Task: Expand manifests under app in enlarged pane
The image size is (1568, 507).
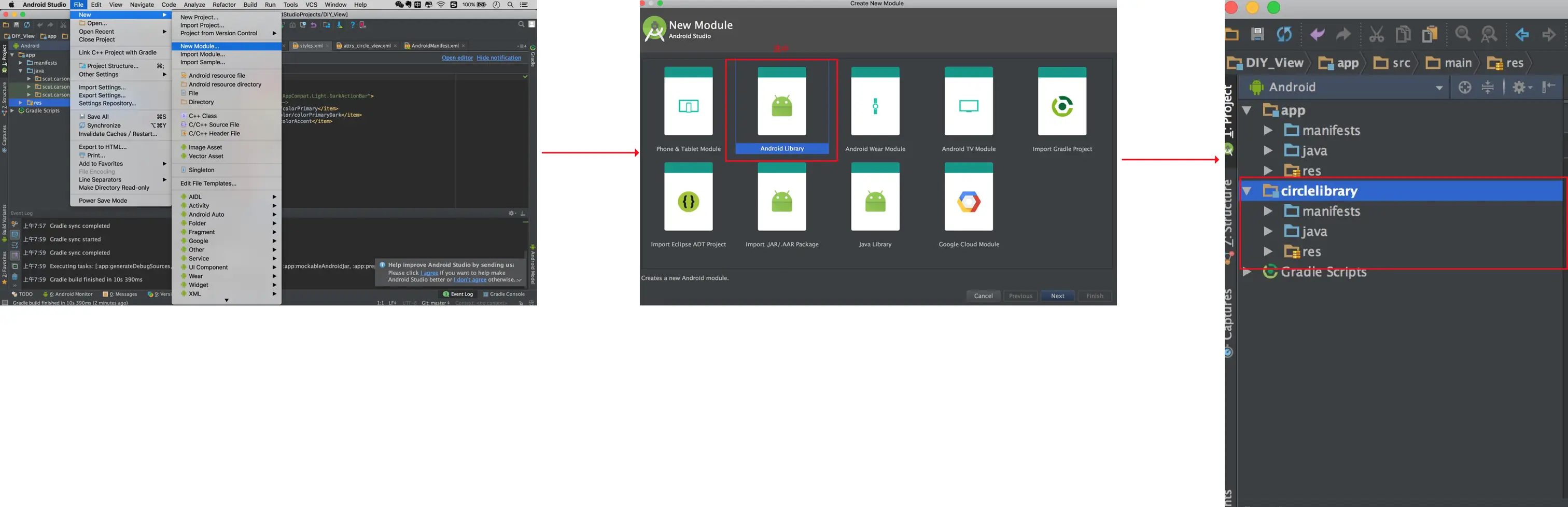Action: 1268,130
